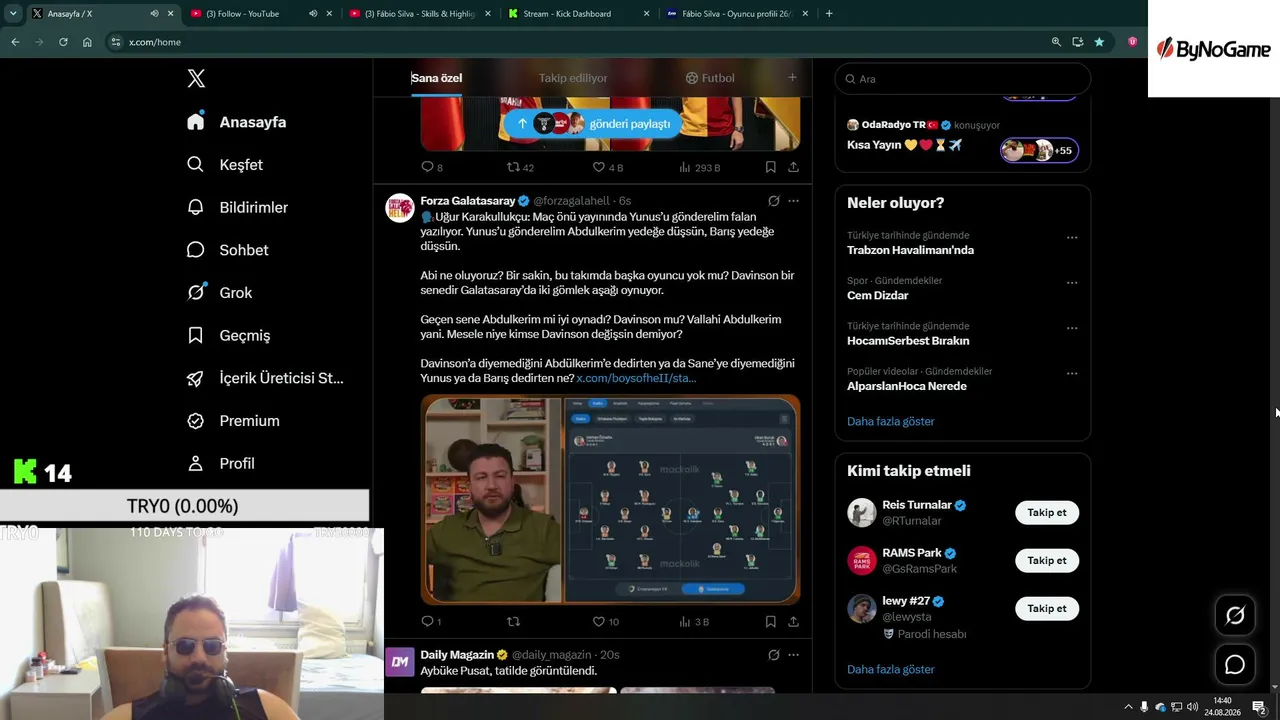Image resolution: width=1280 pixels, height=720 pixels.
Task: Ask Grok about Forza Galatasaray post
Action: pyautogui.click(x=773, y=201)
